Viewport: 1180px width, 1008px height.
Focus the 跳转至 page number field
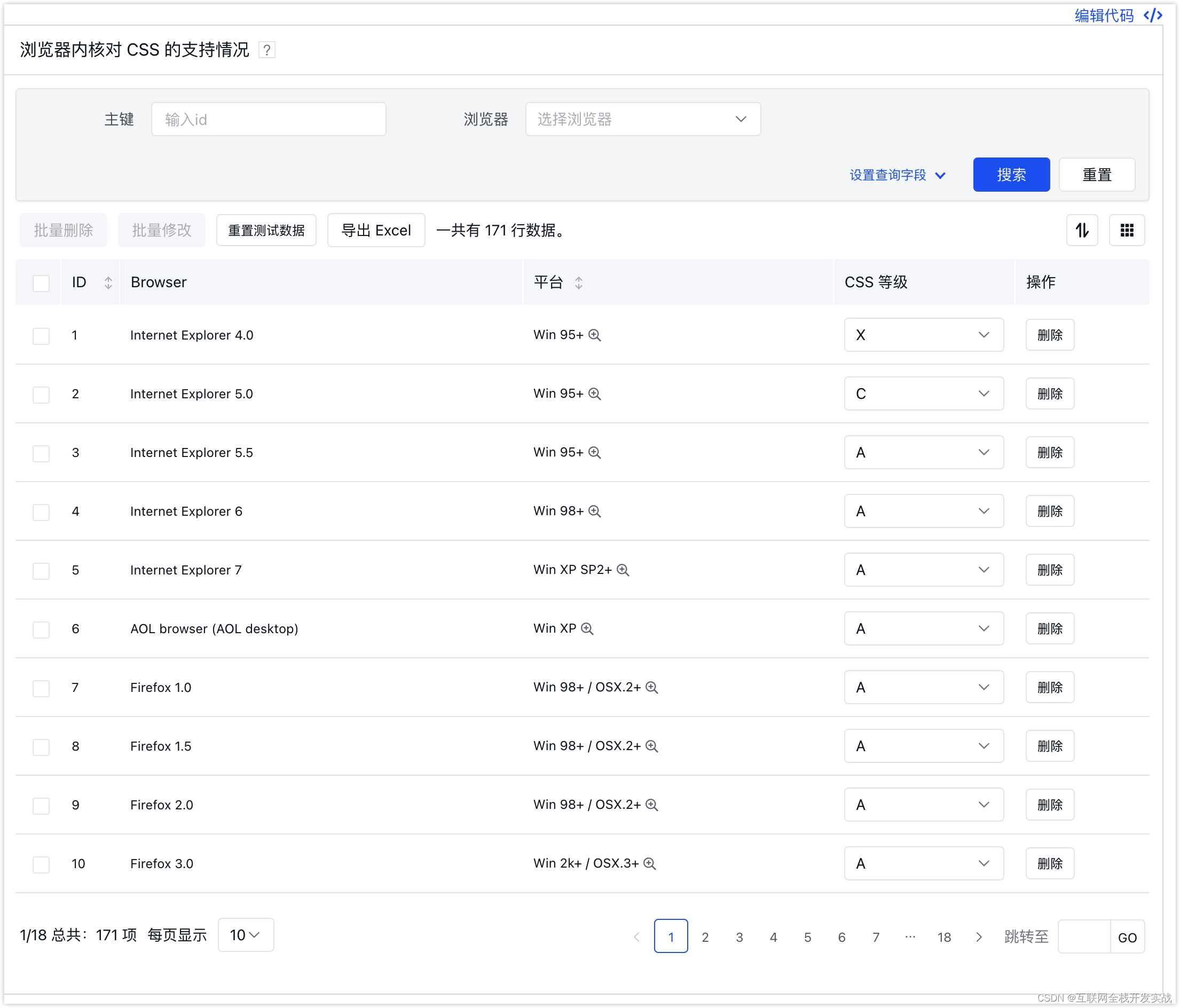[1084, 937]
